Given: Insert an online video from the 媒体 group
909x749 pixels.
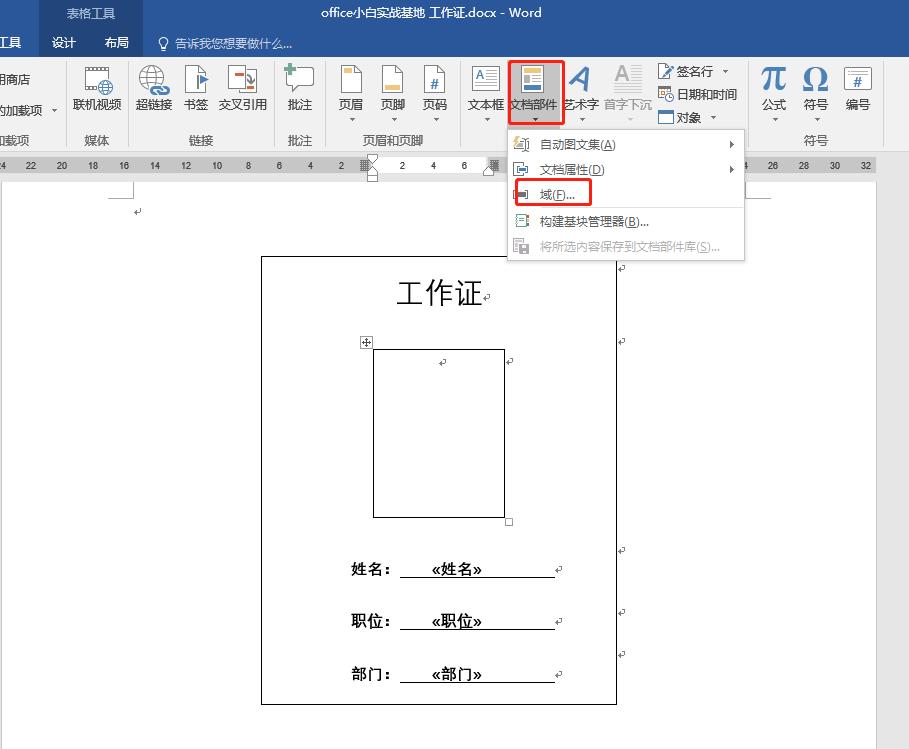Looking at the screenshot, I should [97, 90].
